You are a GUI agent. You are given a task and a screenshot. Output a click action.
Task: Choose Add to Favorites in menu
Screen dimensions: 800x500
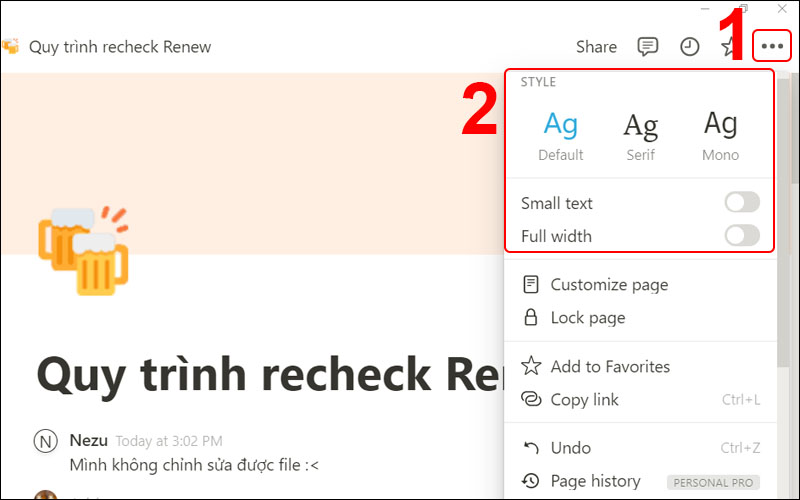tap(609, 367)
